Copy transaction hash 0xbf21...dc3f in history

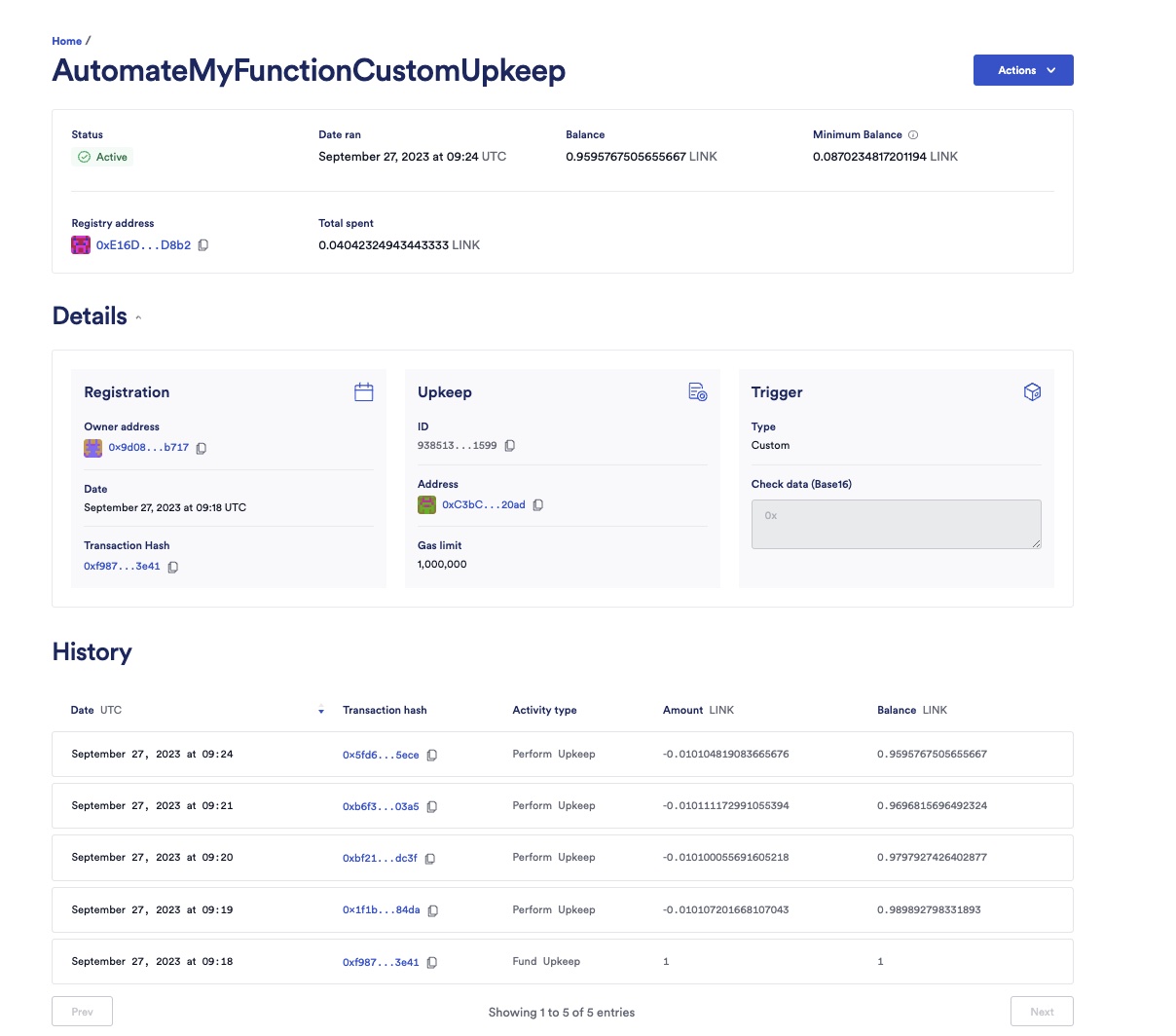[430, 858]
